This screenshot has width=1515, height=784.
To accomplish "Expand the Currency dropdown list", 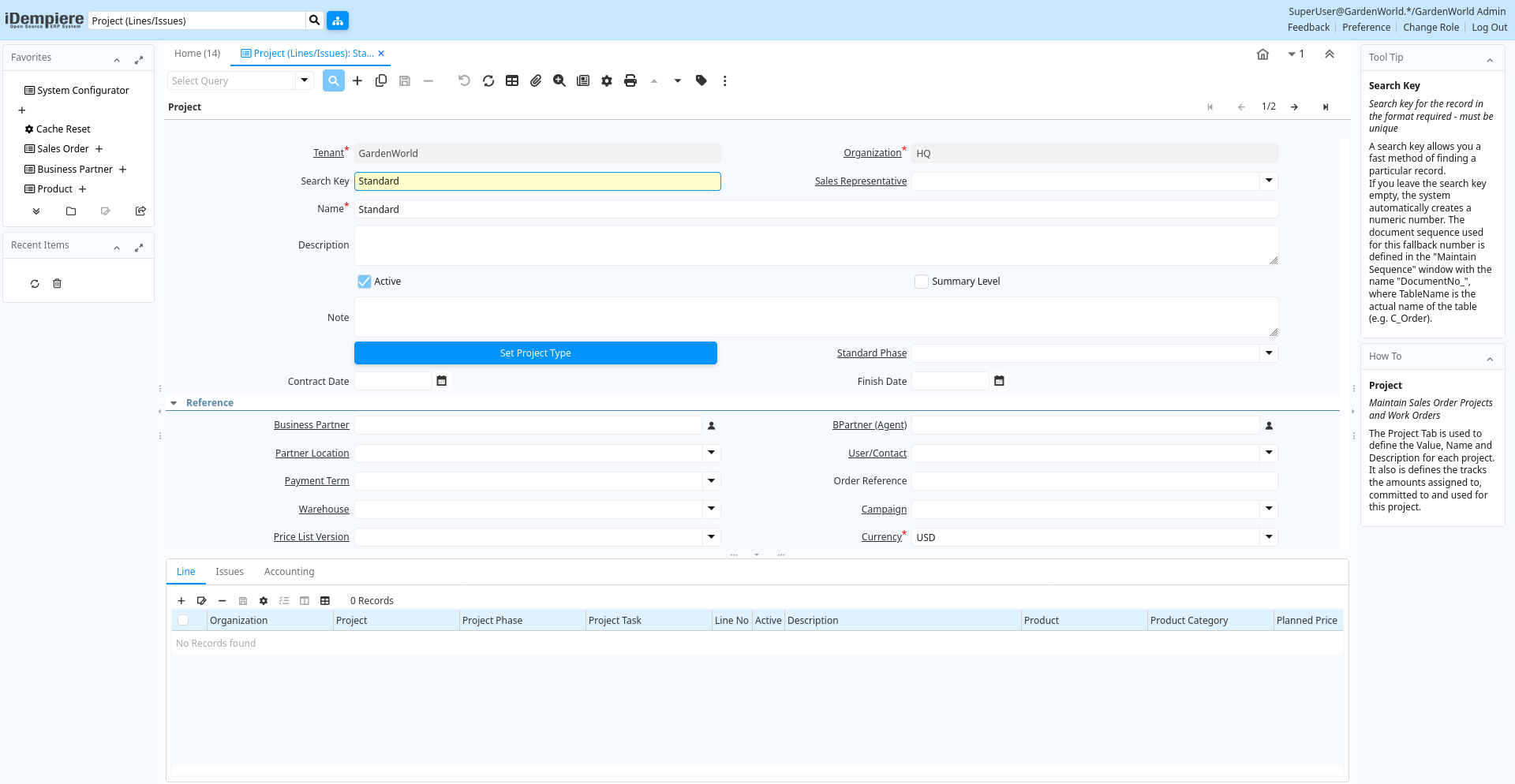I will pos(1269,537).
